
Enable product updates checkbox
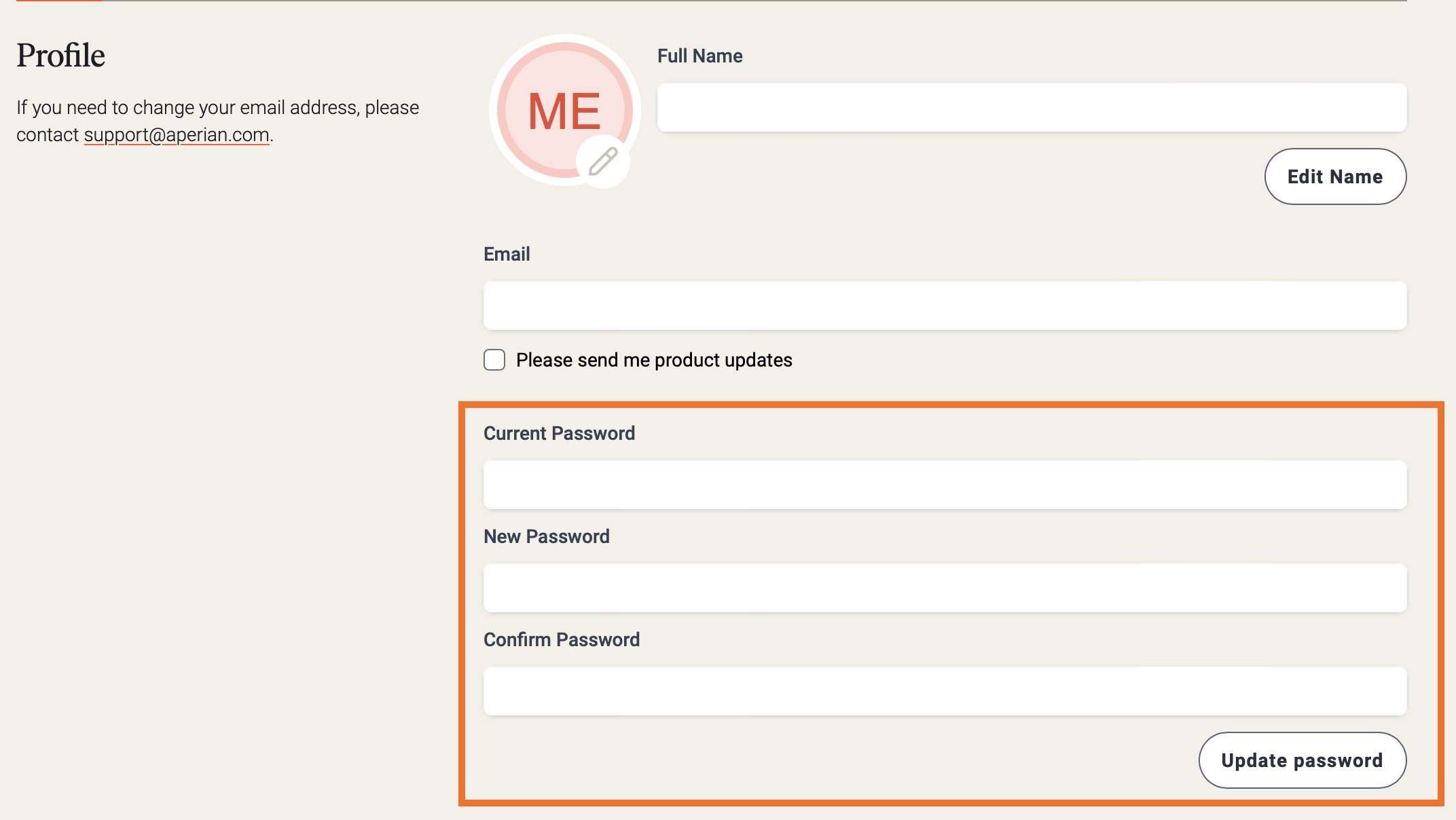[494, 360]
